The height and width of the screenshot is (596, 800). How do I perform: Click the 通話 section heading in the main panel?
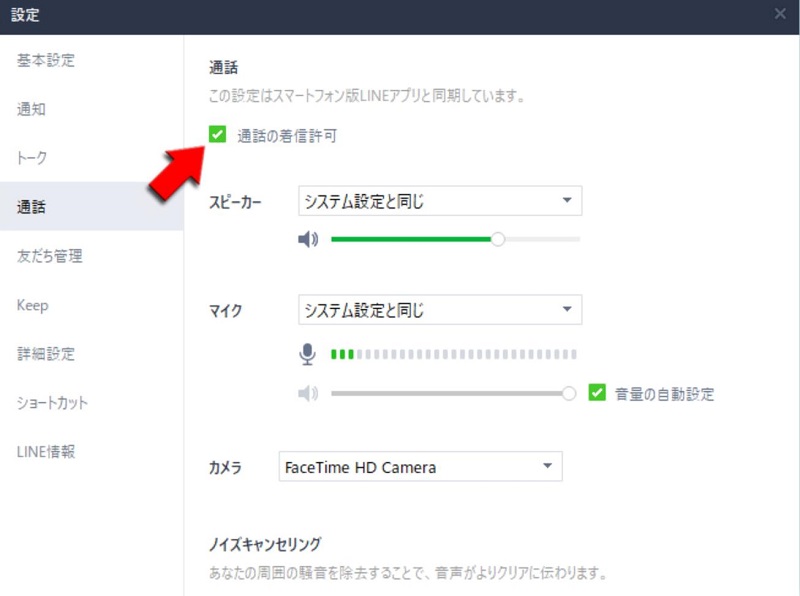tap(223, 67)
